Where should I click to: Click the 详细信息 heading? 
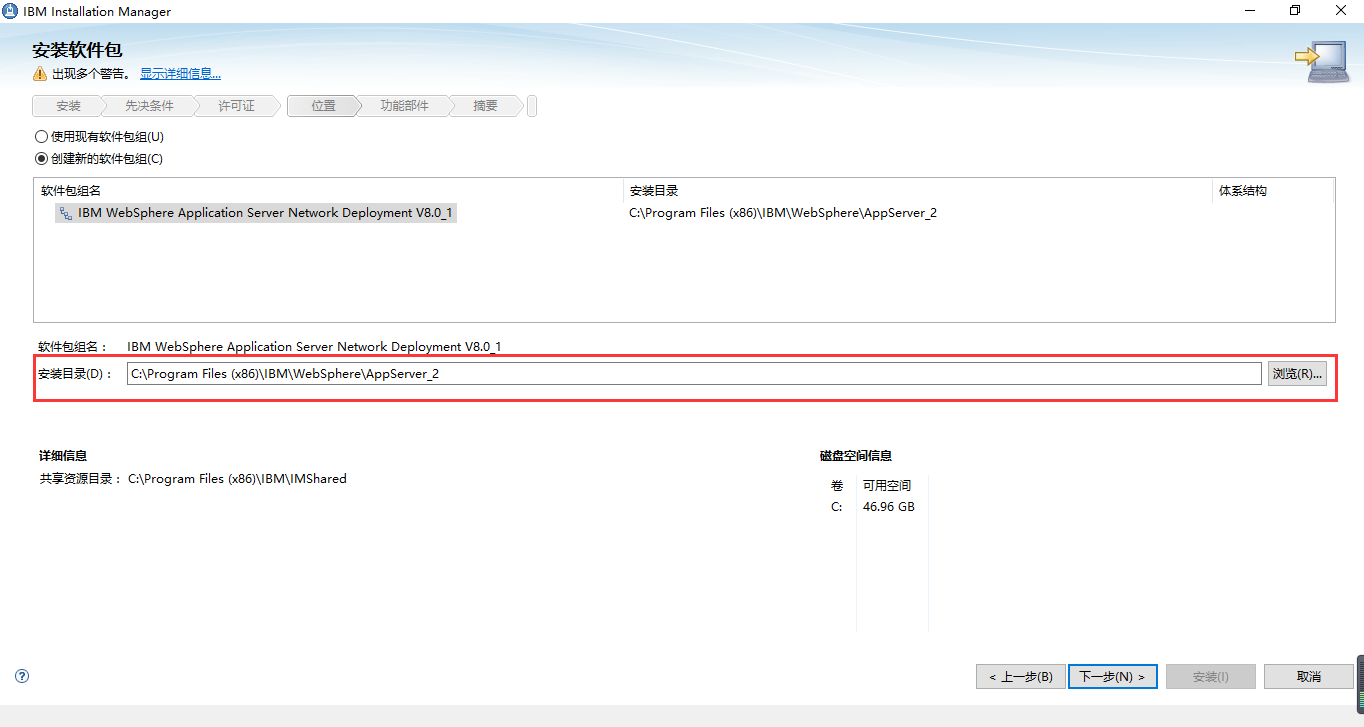tap(63, 456)
